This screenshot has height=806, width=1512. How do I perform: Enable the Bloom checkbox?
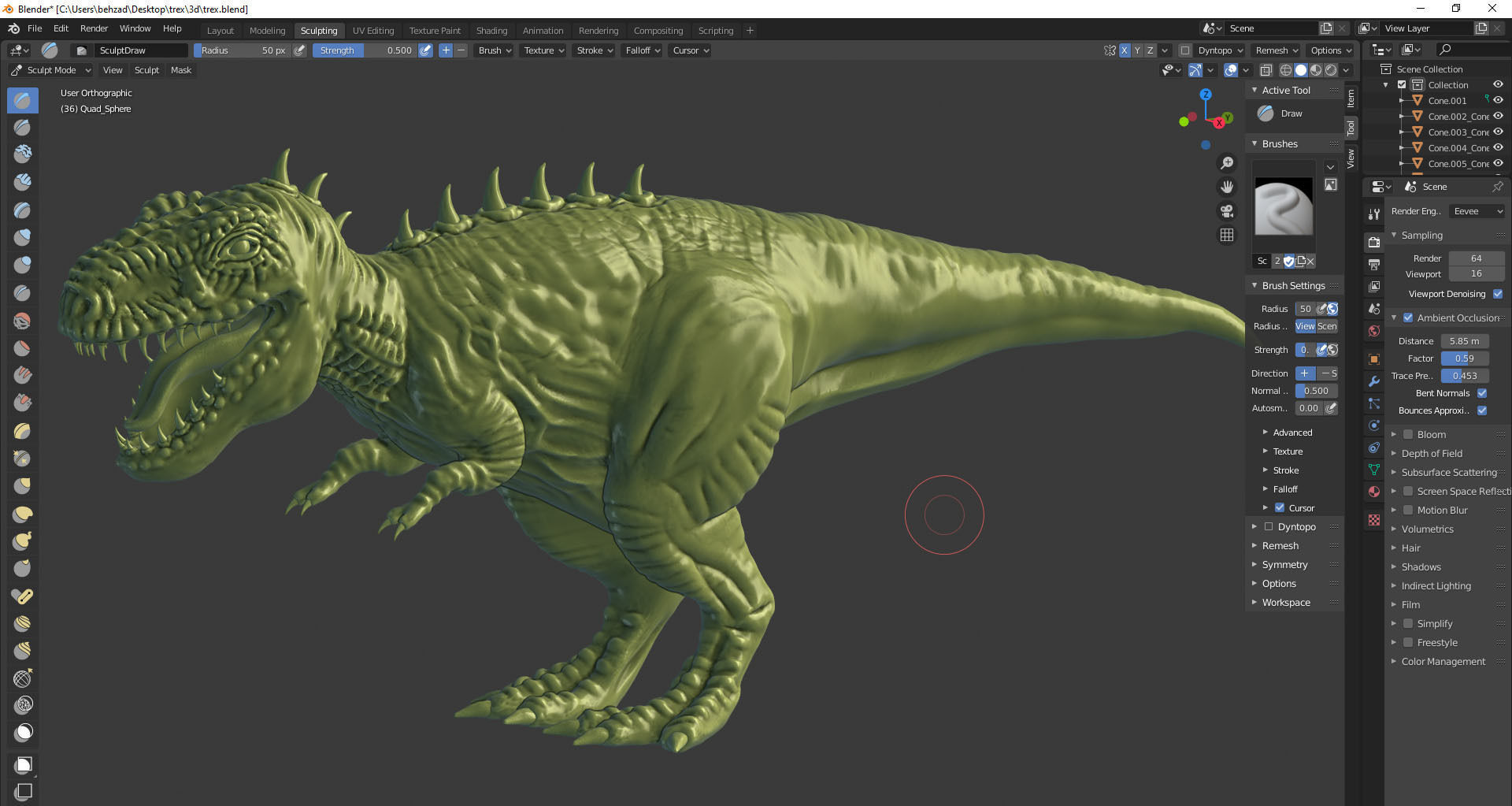(x=1408, y=434)
